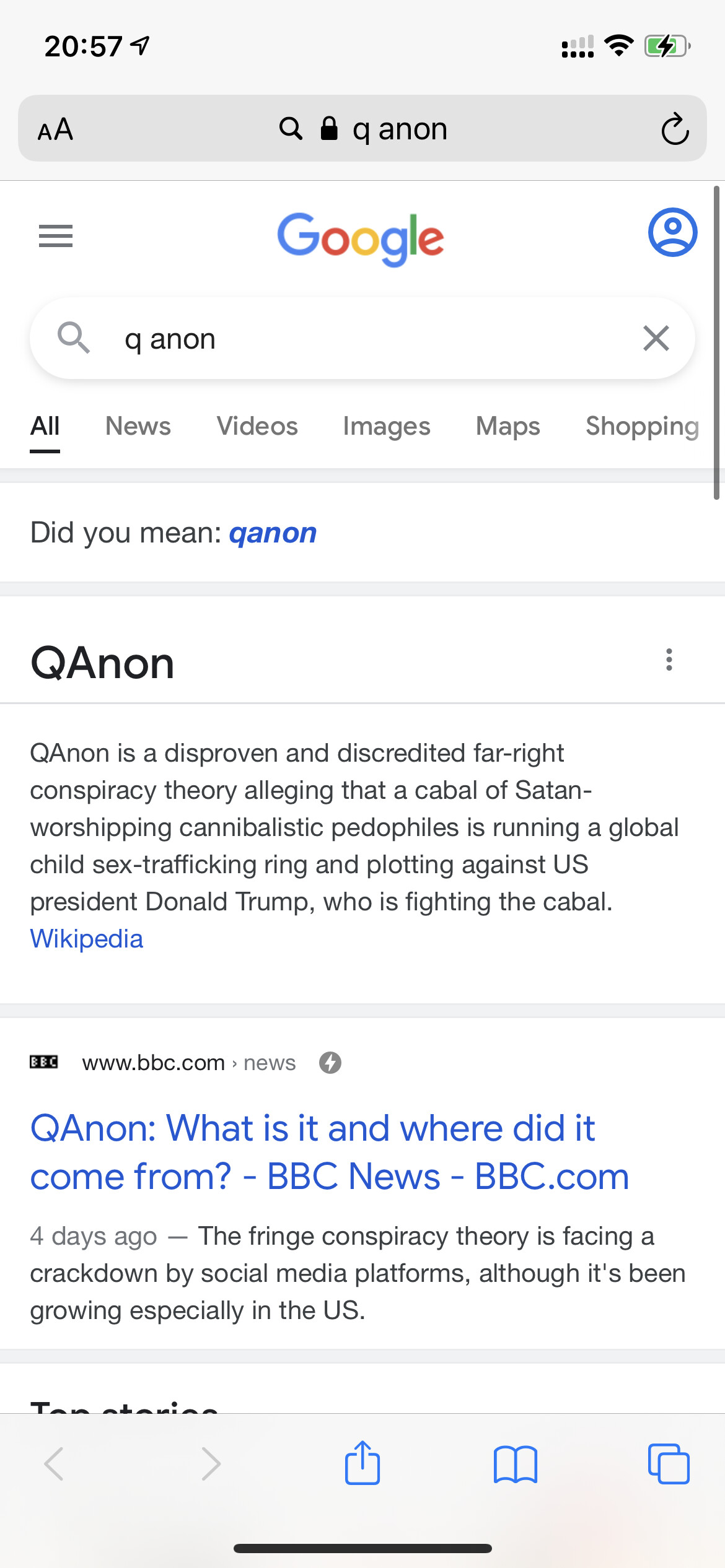Select the Maps tab

point(508,427)
